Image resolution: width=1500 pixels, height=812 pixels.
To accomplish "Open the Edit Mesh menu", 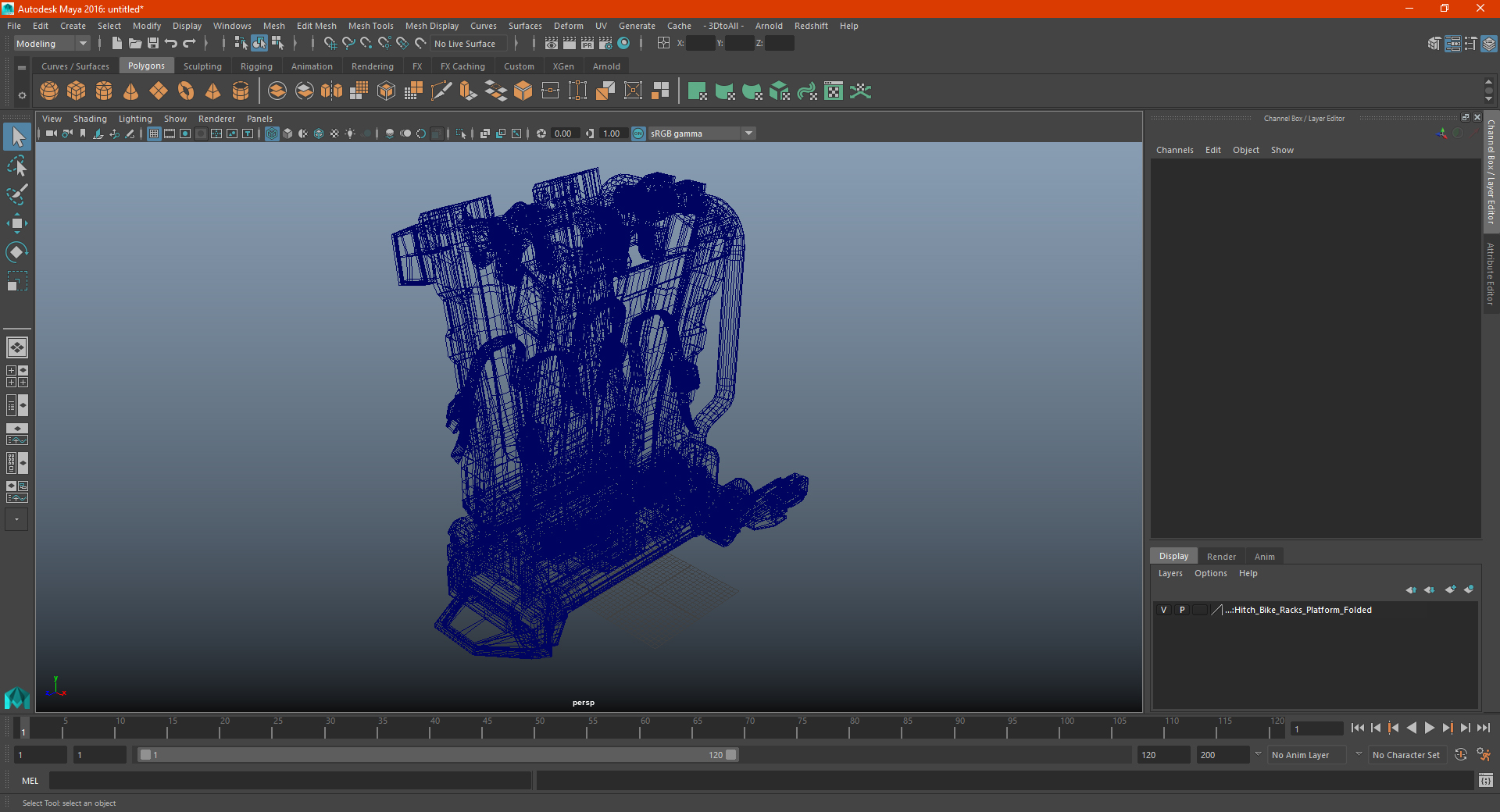I will (x=316, y=26).
